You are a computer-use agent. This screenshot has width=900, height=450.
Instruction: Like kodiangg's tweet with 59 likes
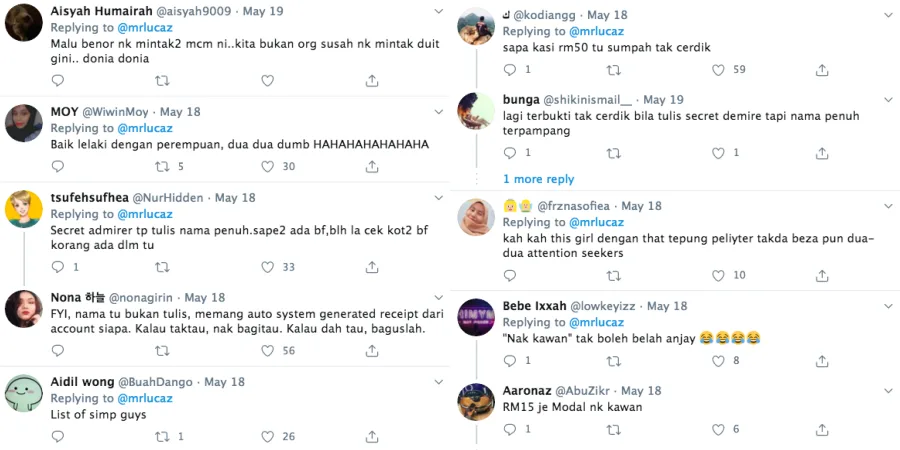pyautogui.click(x=717, y=70)
